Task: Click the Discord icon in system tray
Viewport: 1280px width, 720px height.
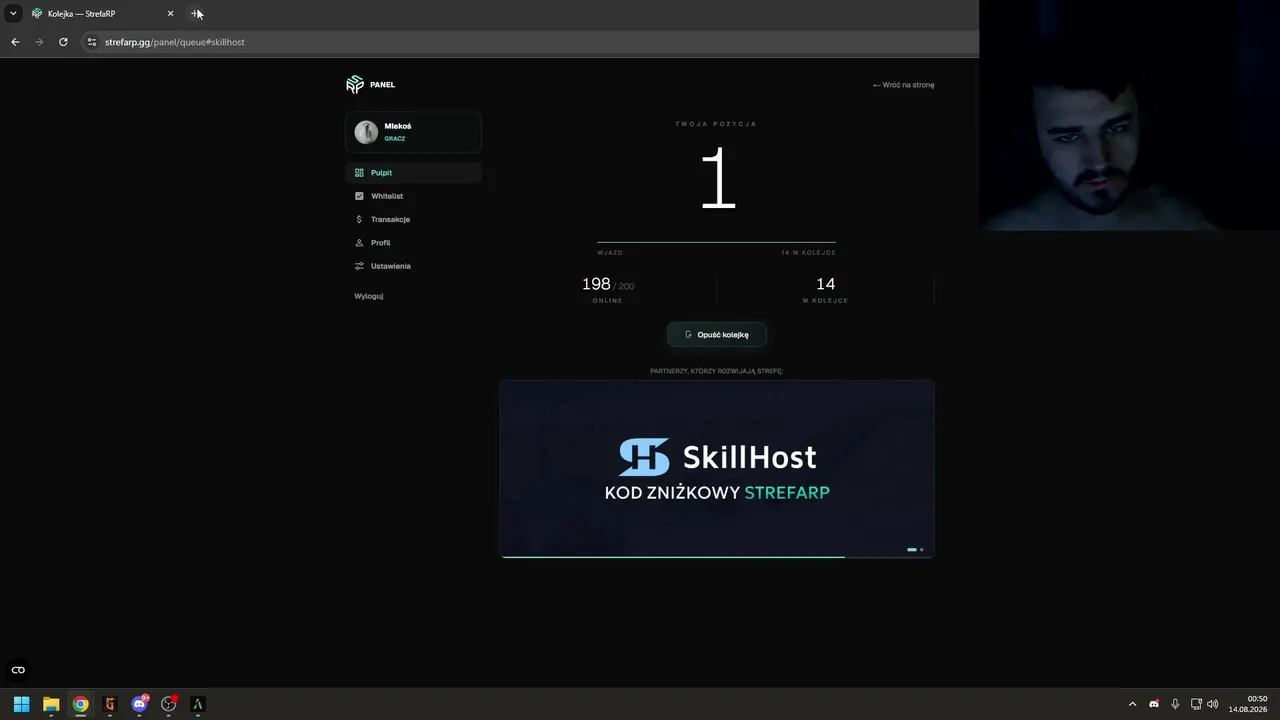Action: [1154, 704]
